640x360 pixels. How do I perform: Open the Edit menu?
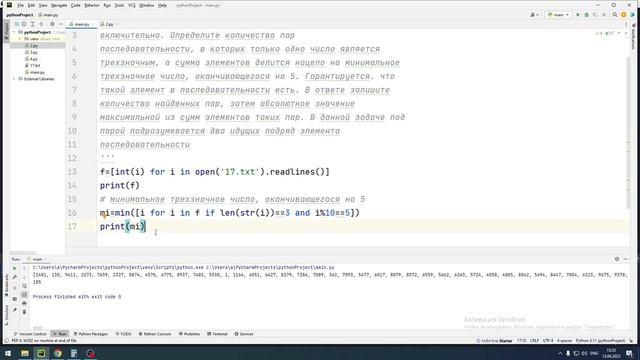click(x=31, y=5)
